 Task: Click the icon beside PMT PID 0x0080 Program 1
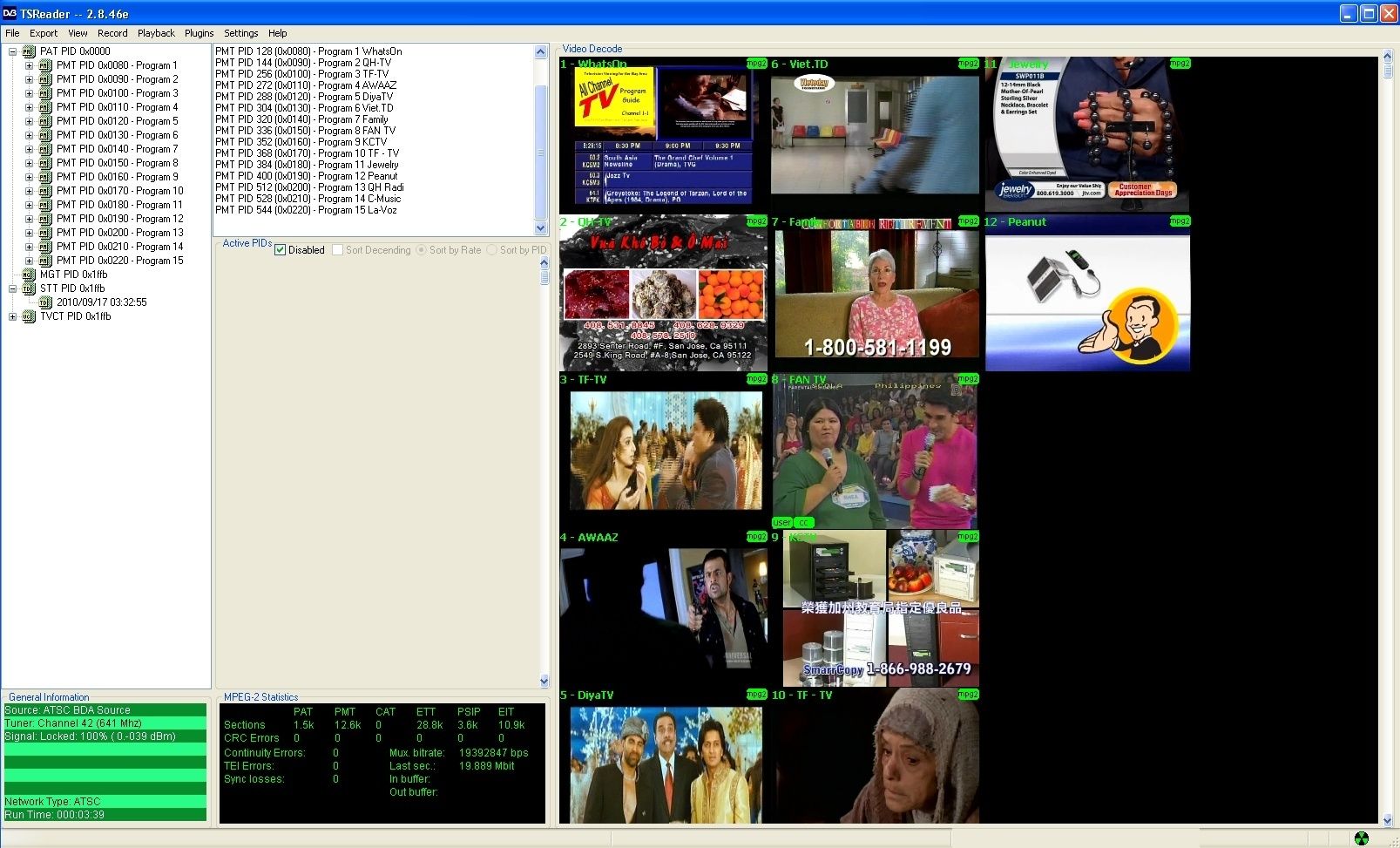point(45,65)
